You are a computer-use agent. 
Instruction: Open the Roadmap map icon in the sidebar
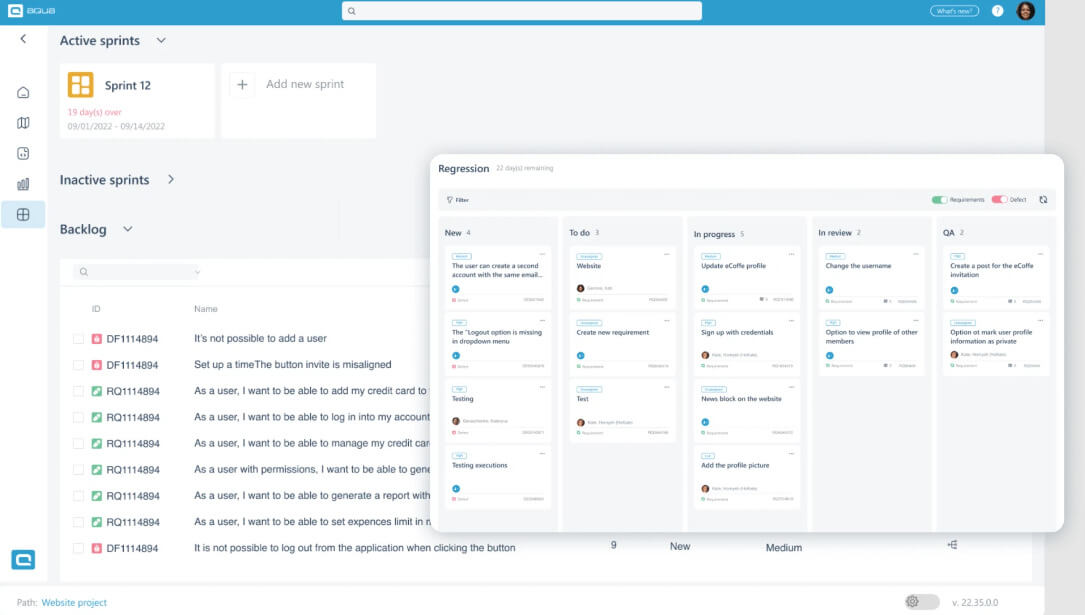[x=23, y=123]
